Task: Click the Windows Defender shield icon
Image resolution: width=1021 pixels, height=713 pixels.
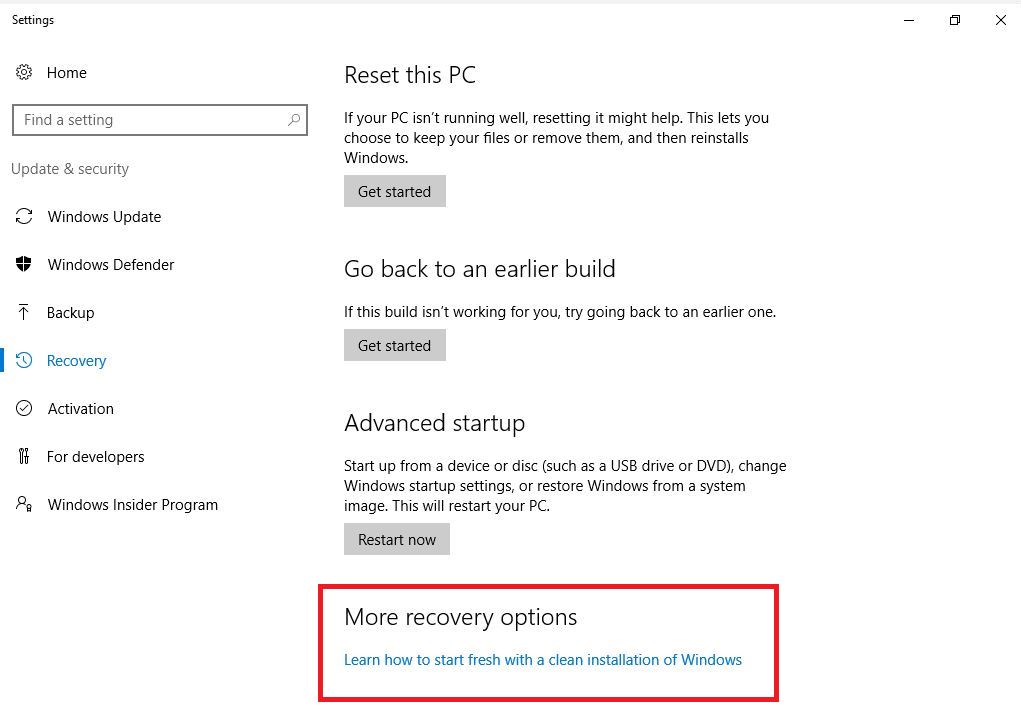Action: pyautogui.click(x=24, y=264)
